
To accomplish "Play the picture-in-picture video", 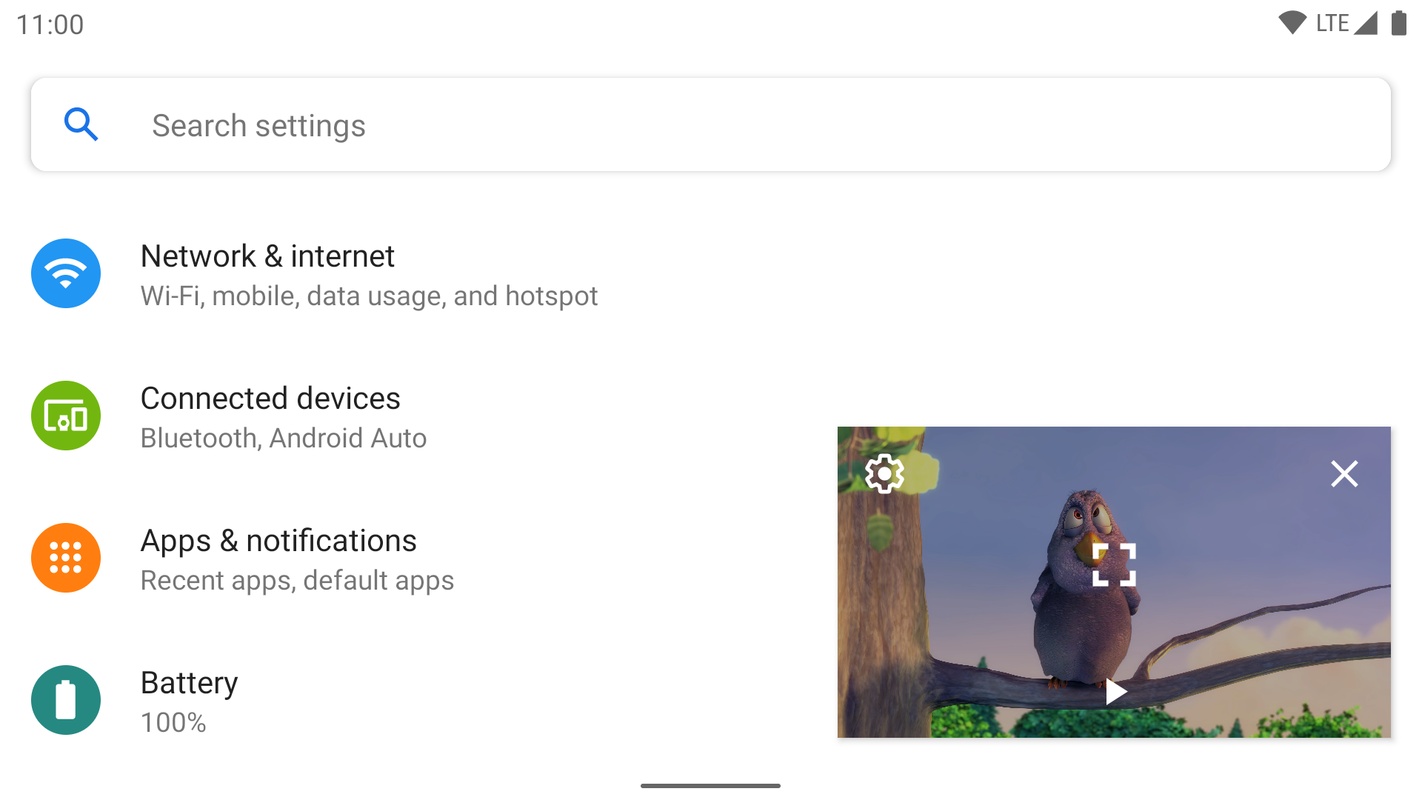I will pos(1116,691).
